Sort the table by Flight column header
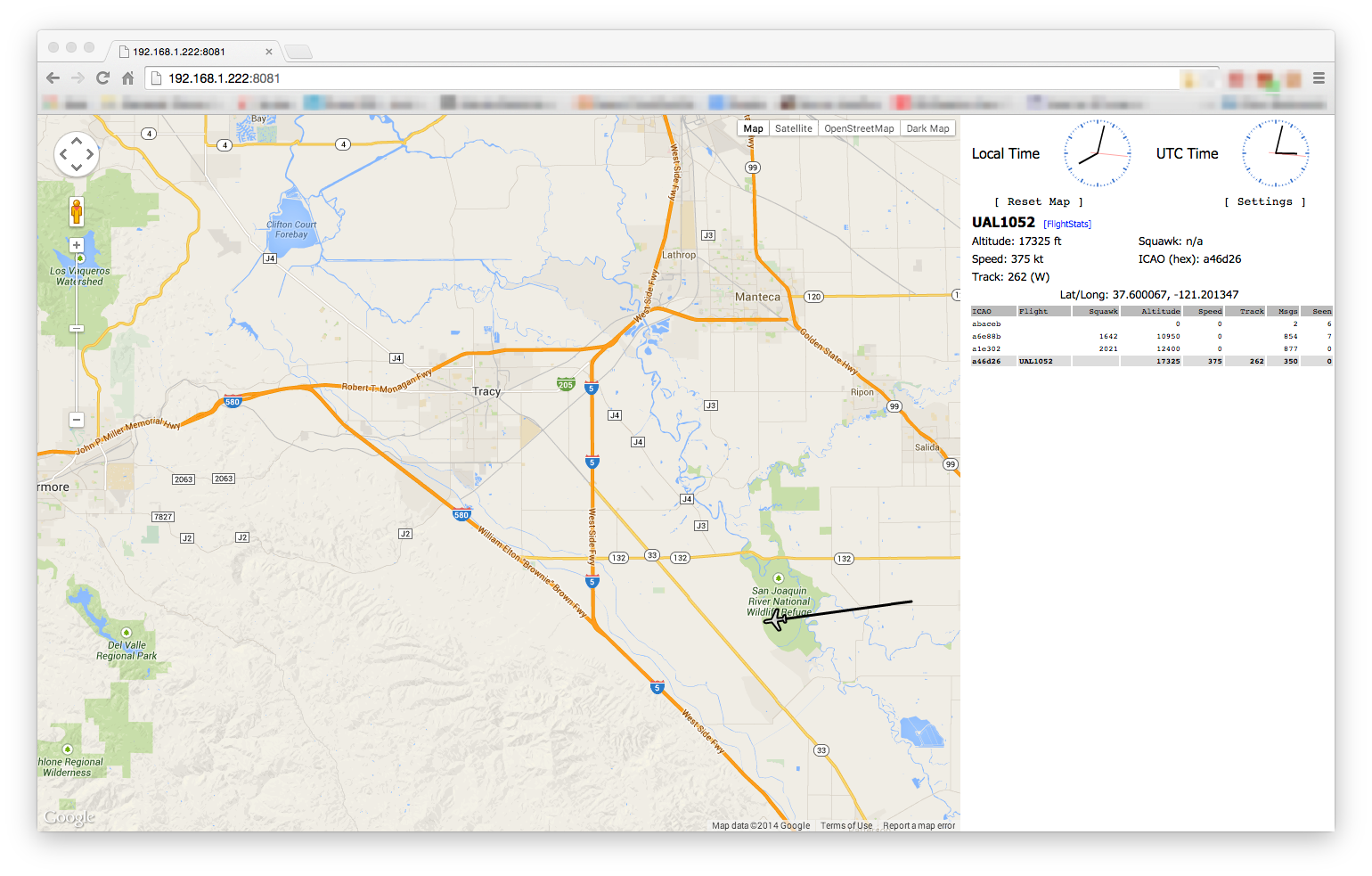The height and width of the screenshot is (876, 1372). pyautogui.click(x=1043, y=312)
